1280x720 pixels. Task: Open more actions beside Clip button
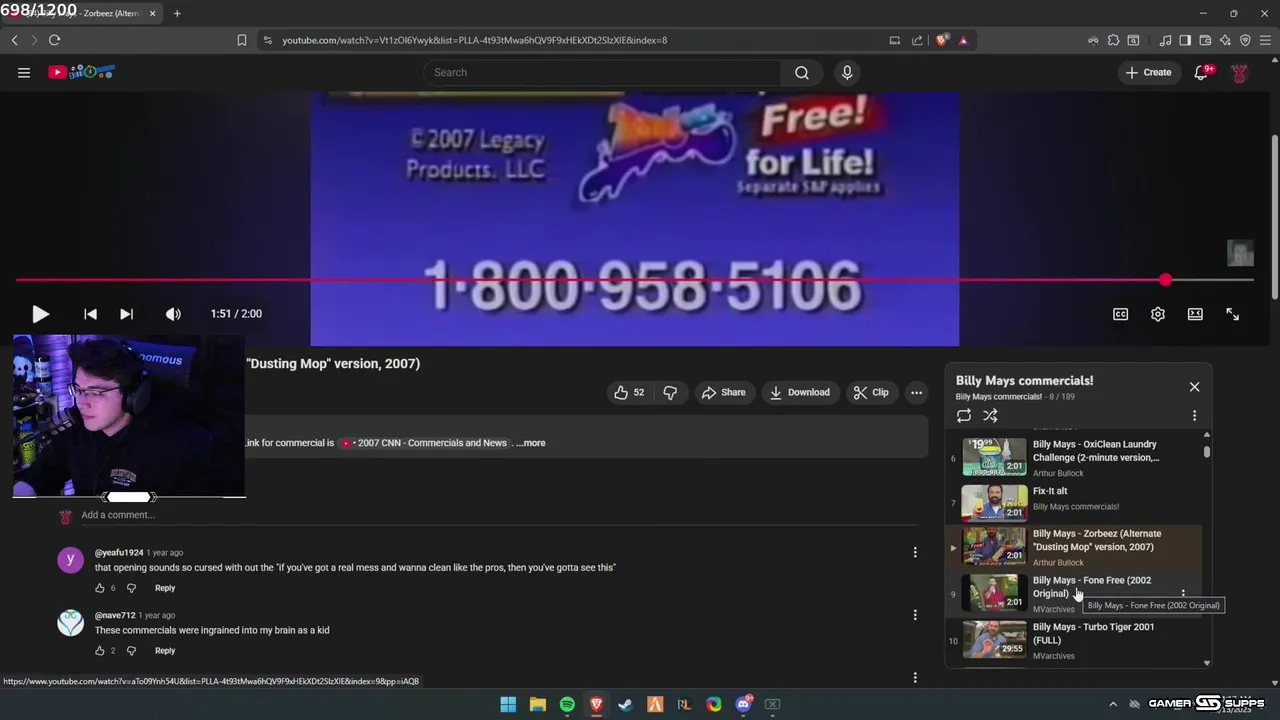click(x=916, y=393)
